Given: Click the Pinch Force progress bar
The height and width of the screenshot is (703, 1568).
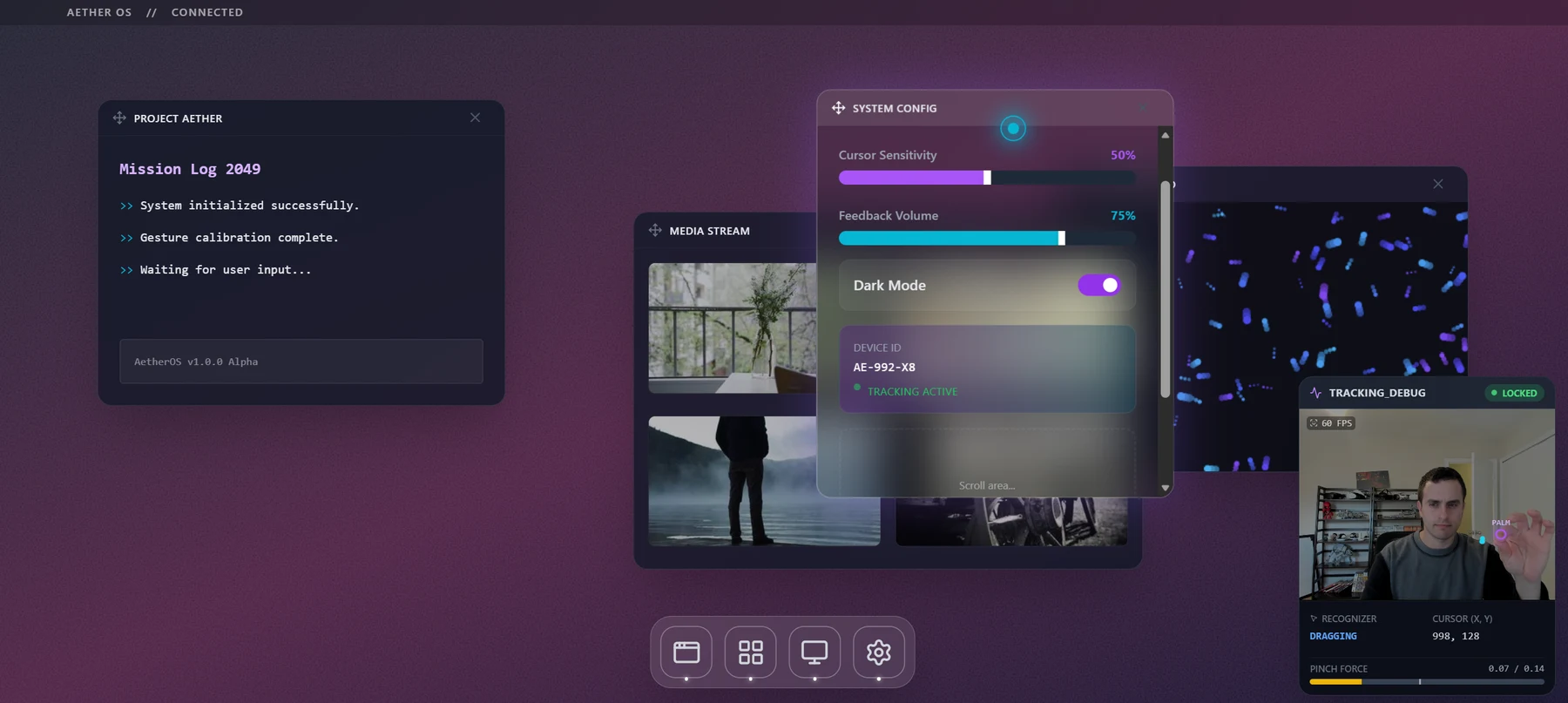Looking at the screenshot, I should [x=1426, y=682].
